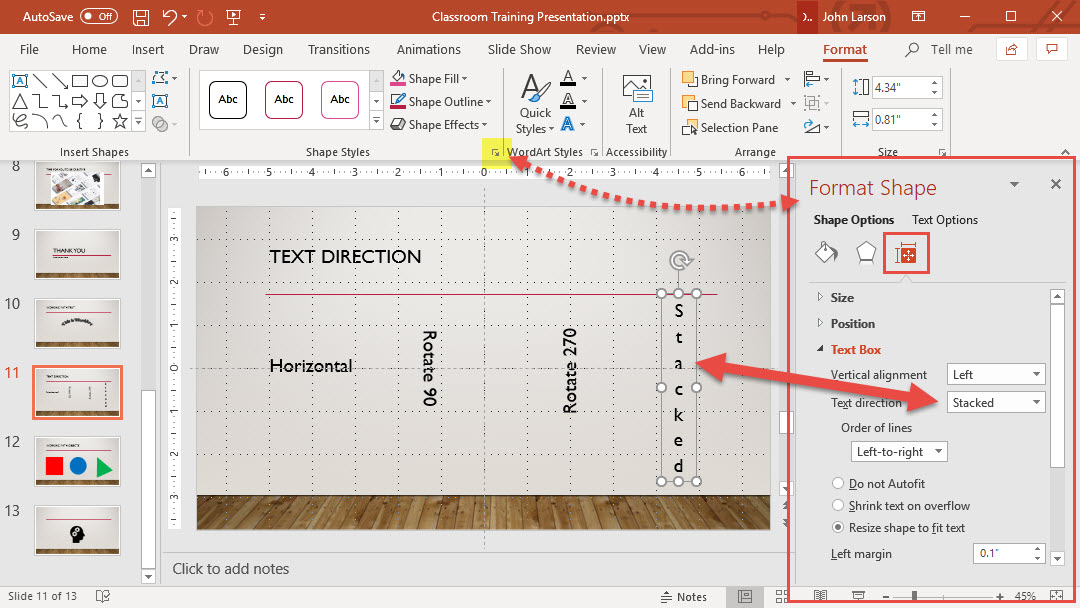Image resolution: width=1080 pixels, height=608 pixels.
Task: Expand the Size section
Action: (x=842, y=298)
